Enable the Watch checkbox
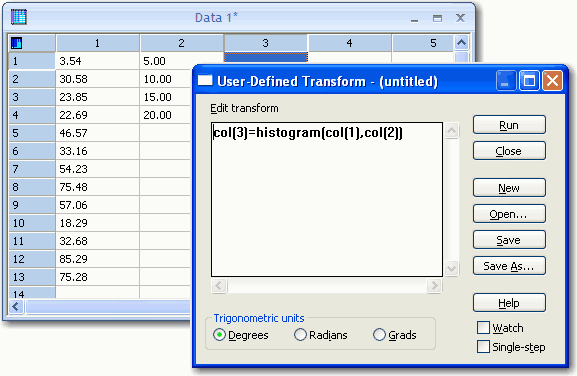The image size is (577, 376). (483, 327)
